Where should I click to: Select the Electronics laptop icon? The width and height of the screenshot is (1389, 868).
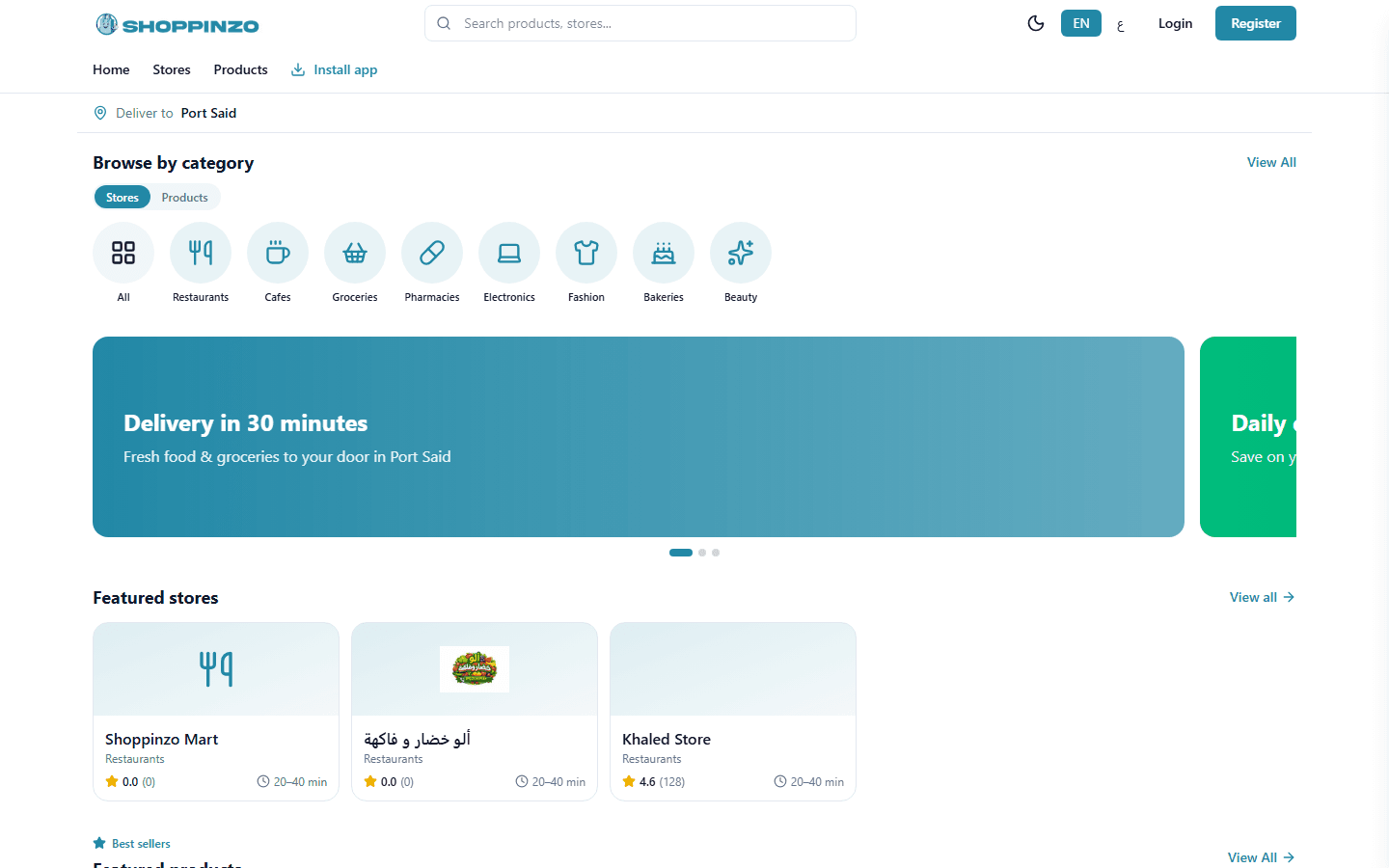509,253
